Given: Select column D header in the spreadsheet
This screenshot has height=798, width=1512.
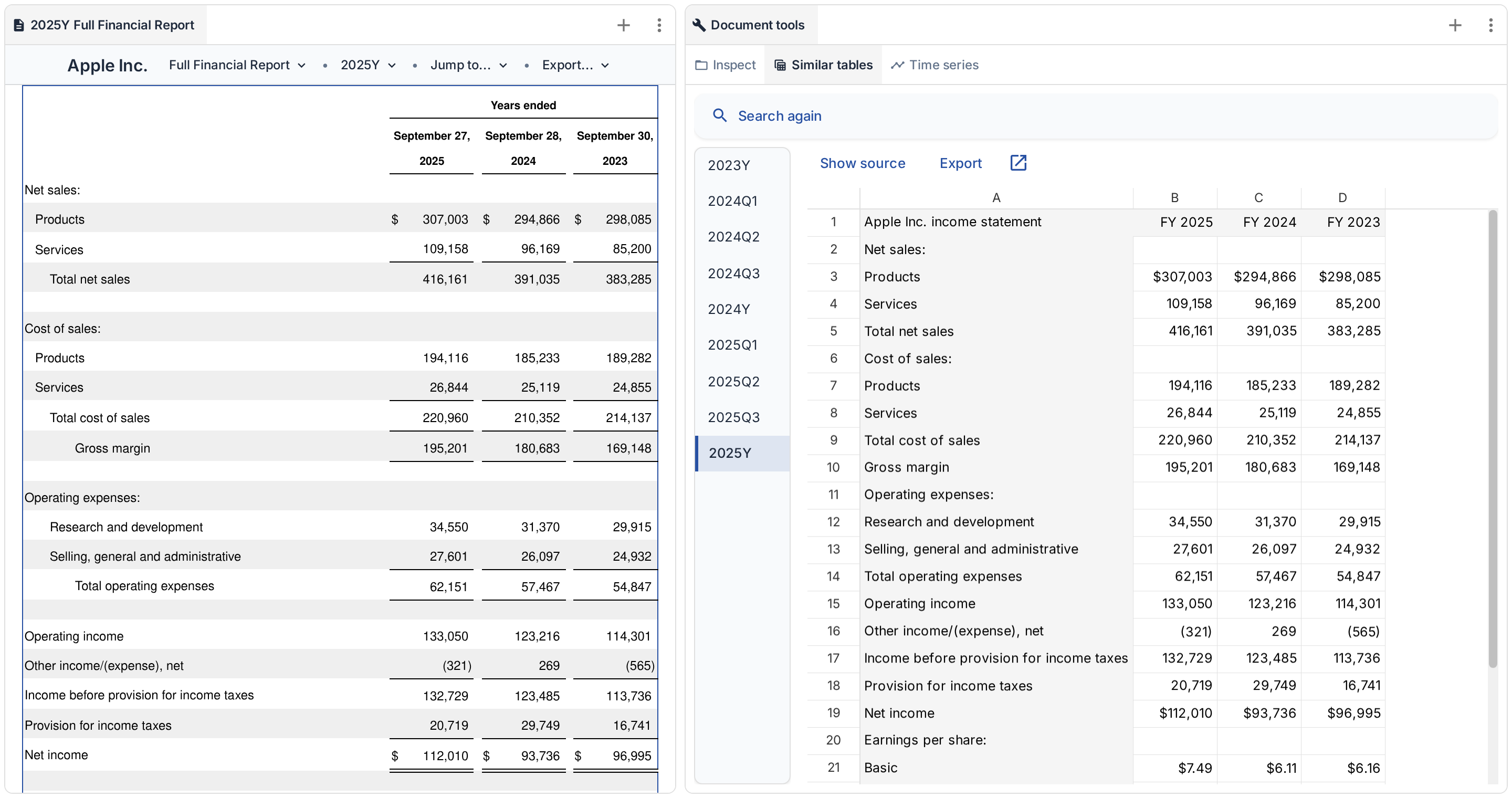Looking at the screenshot, I should pos(1342,198).
